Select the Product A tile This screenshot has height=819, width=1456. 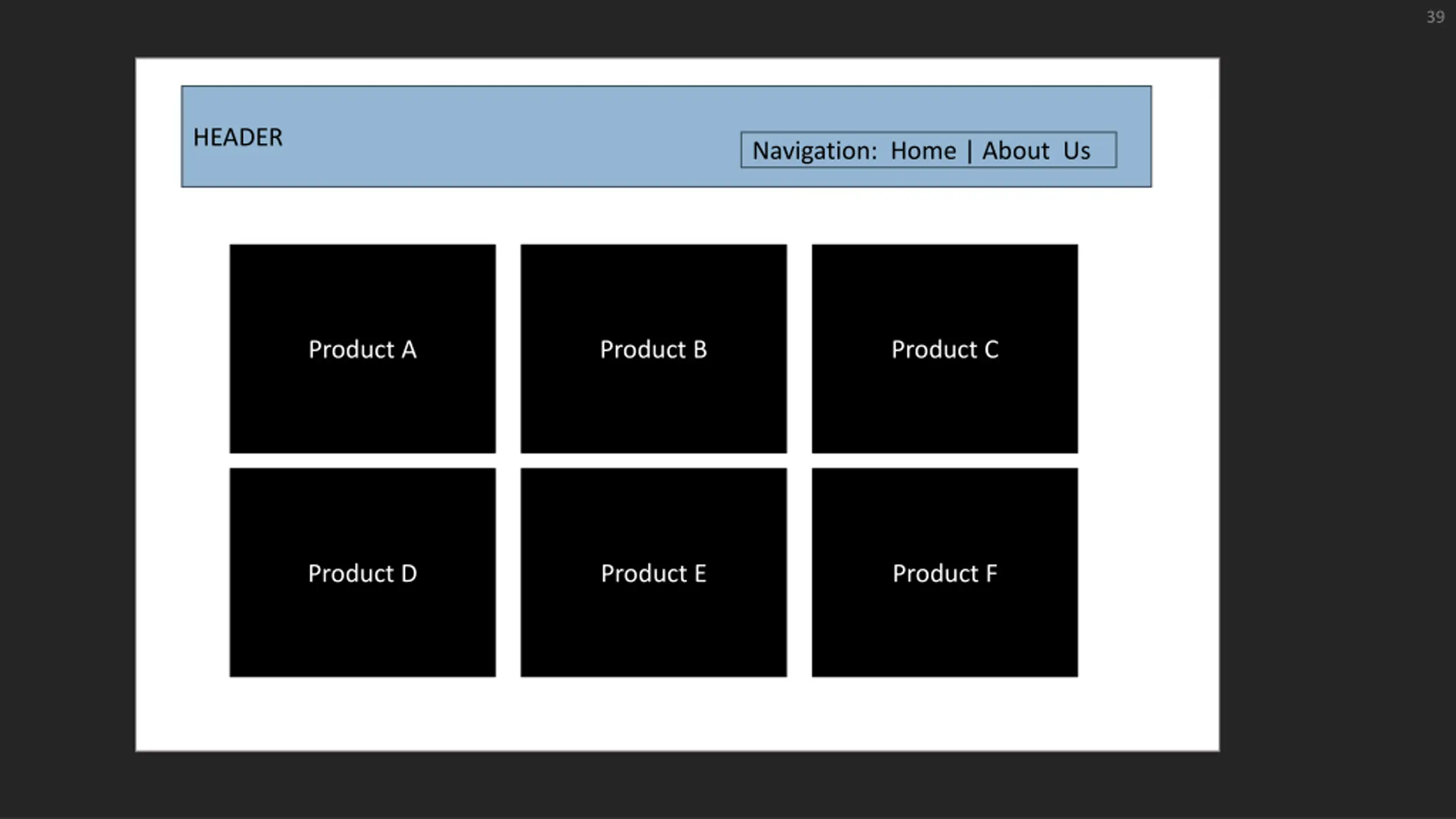[x=363, y=349]
